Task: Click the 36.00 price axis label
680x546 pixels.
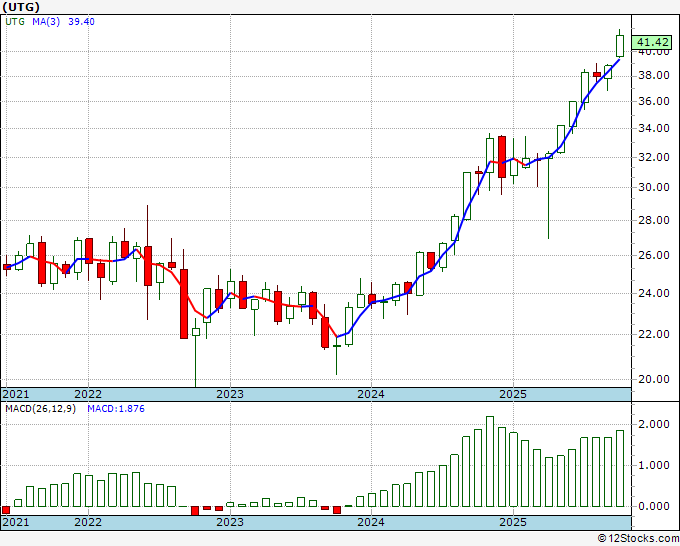Action: (654, 101)
